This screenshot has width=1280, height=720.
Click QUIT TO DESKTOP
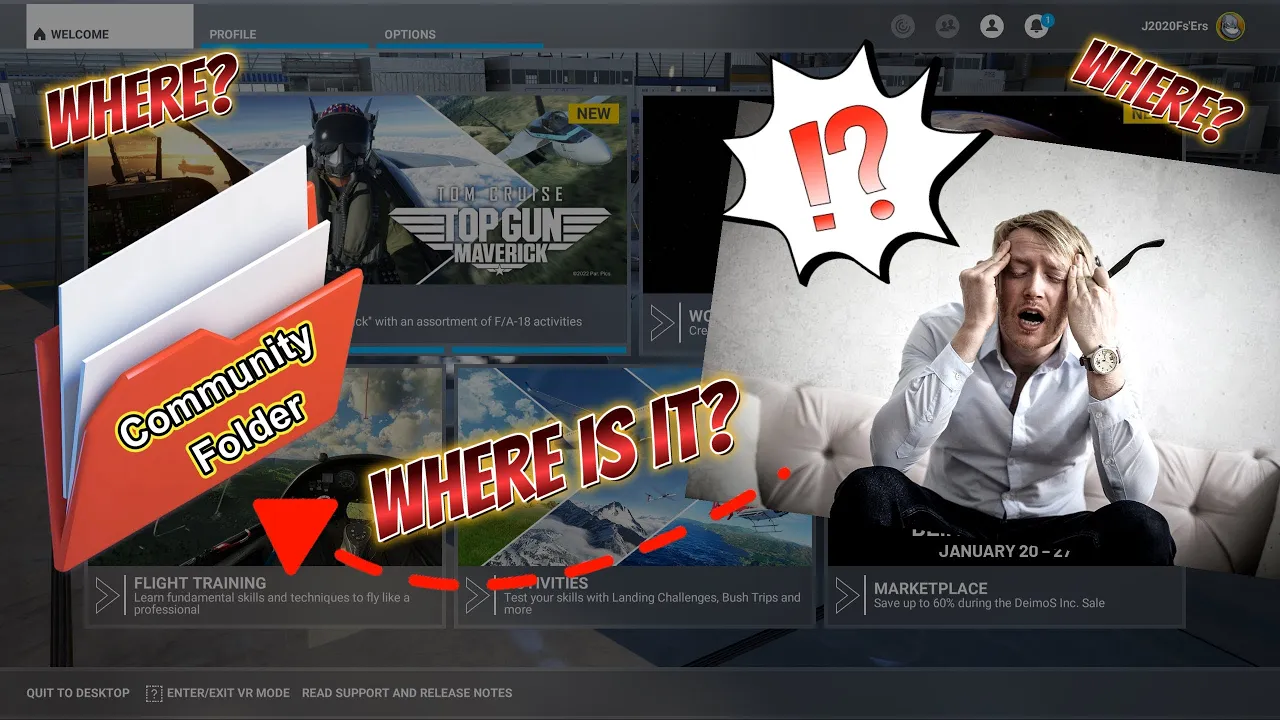78,693
